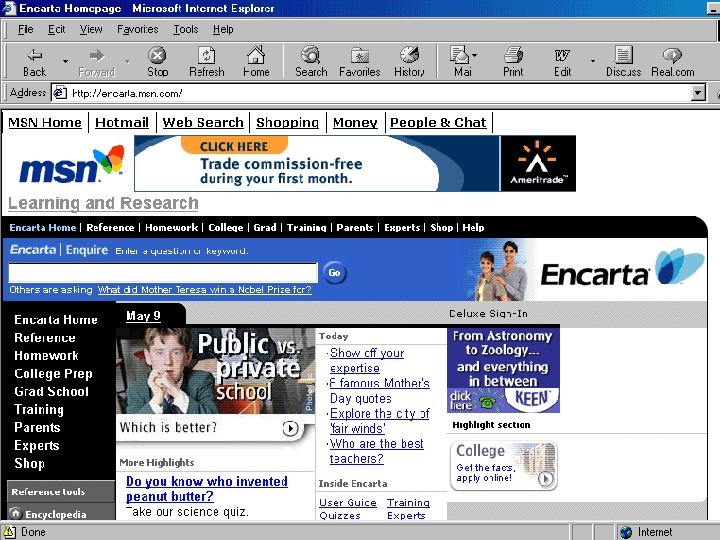Open the Forward history dropdown arrow
This screenshot has height=540, width=720.
point(127,61)
